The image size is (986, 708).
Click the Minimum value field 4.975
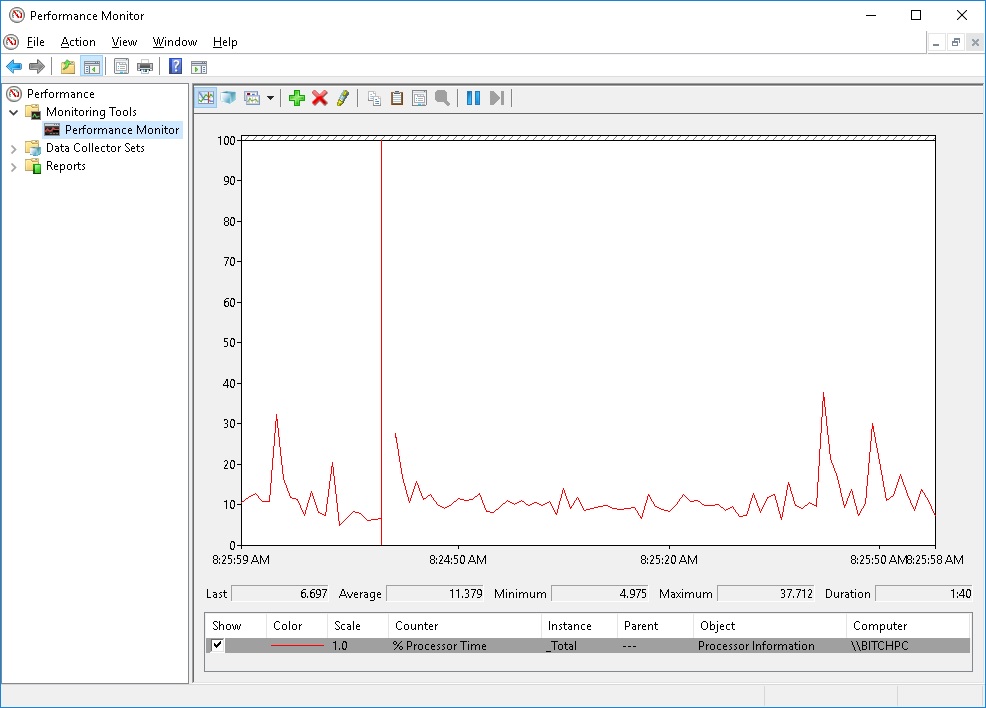pyautogui.click(x=600, y=594)
